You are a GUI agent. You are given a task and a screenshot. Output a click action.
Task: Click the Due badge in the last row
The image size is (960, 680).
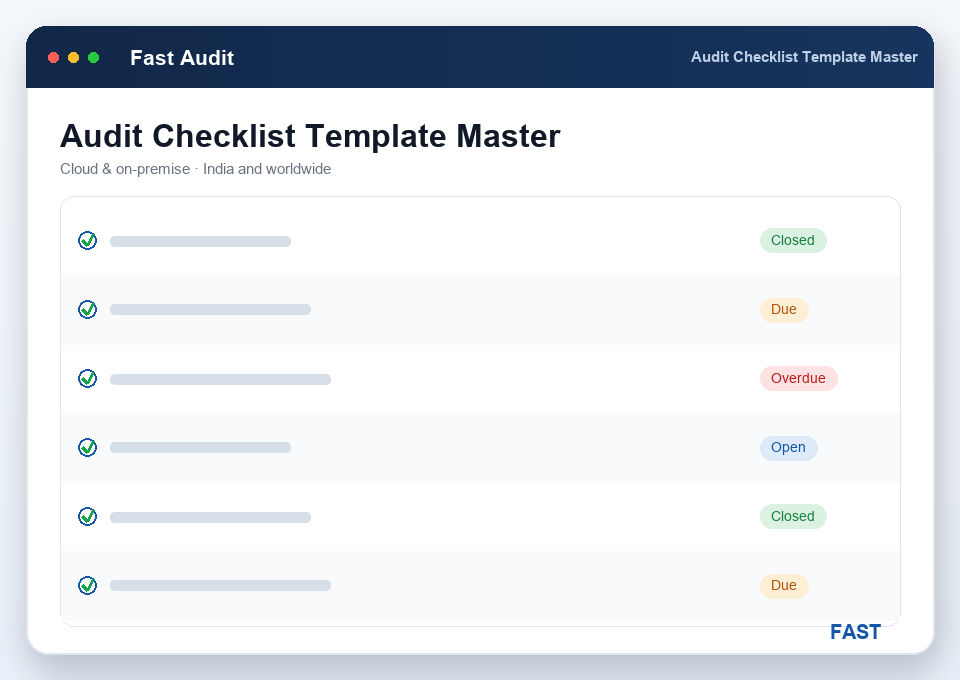coord(784,586)
